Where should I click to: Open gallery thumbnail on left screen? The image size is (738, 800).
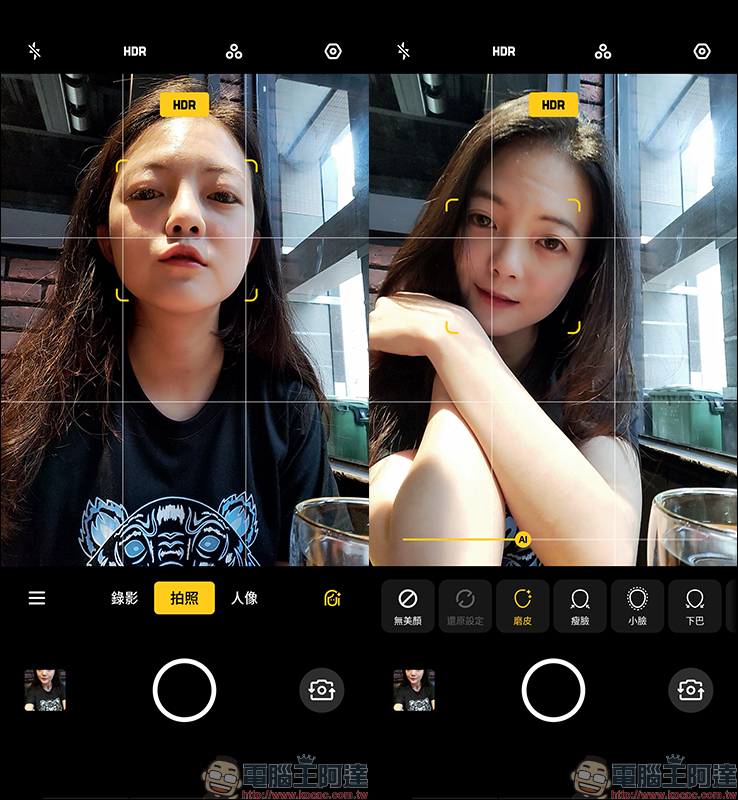pyautogui.click(x=45, y=690)
